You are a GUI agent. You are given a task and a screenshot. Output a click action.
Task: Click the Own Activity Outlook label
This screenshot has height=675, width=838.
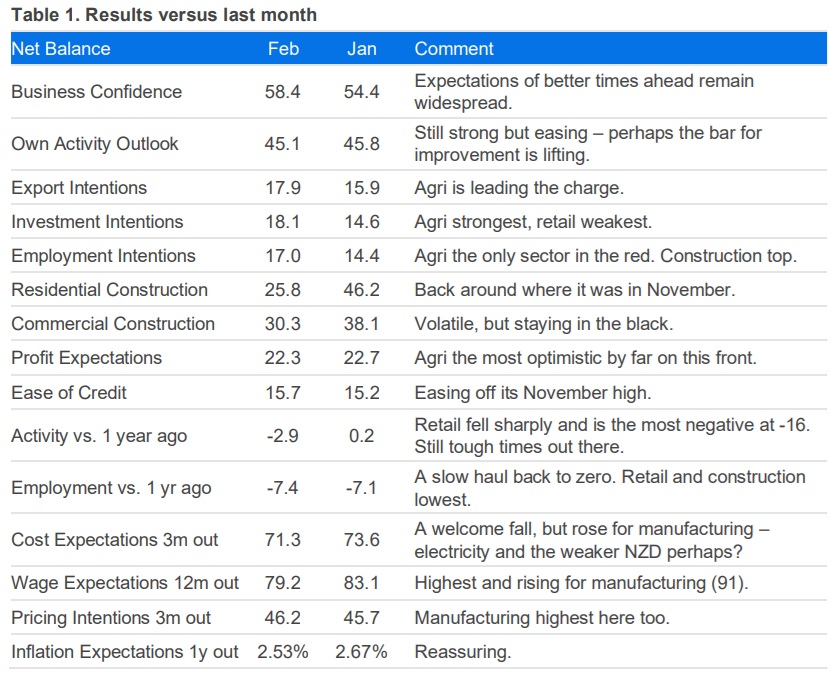click(x=95, y=144)
